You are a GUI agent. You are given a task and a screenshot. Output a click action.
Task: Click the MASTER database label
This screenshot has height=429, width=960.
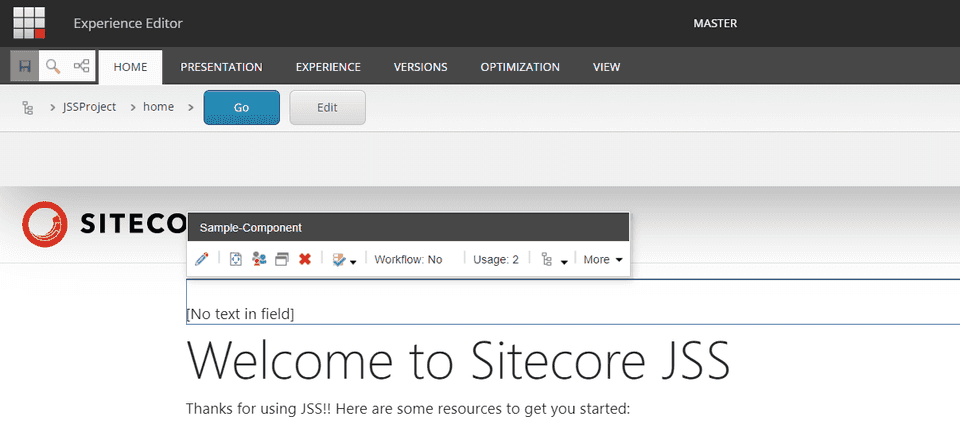(x=715, y=23)
